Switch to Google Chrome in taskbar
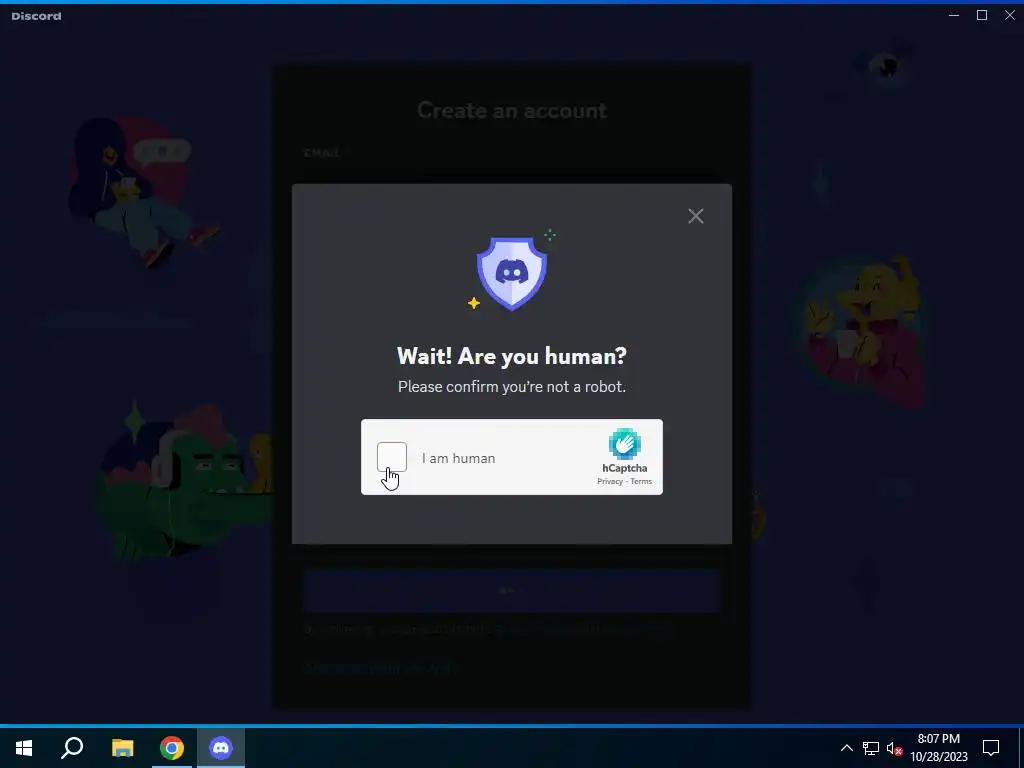 (172, 748)
